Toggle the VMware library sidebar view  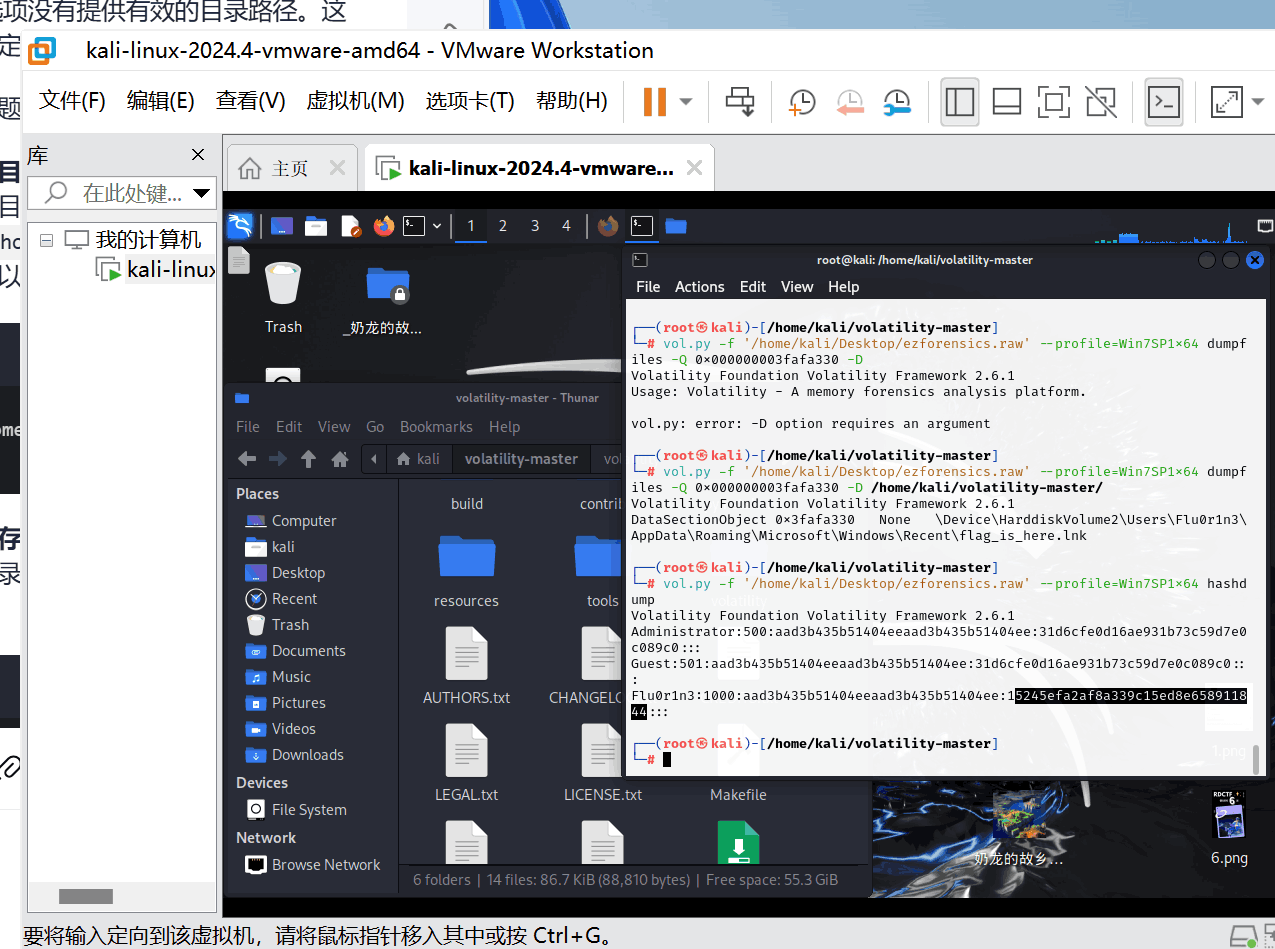click(960, 101)
